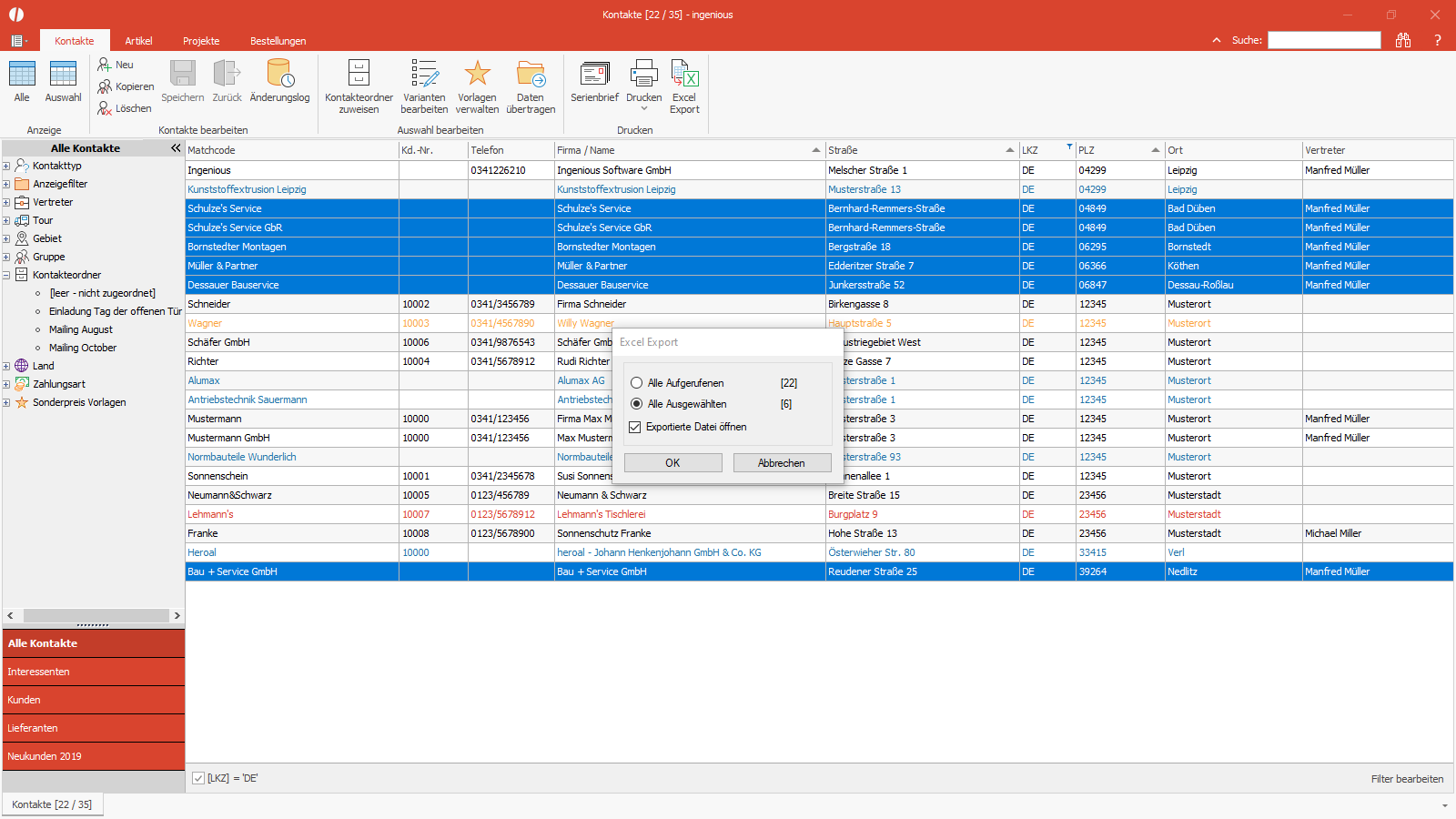This screenshot has height=819, width=1456.
Task: Click sidebar horizontal scrollbar right arrow
Action: [x=177, y=616]
